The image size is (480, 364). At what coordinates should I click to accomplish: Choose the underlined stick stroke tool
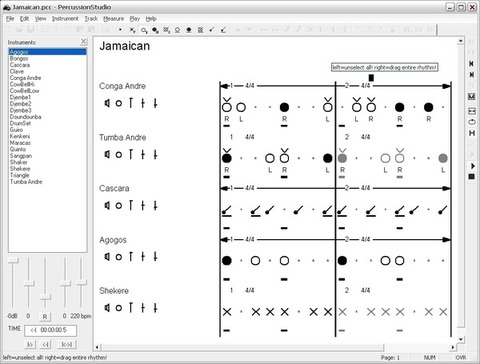tap(223, 30)
